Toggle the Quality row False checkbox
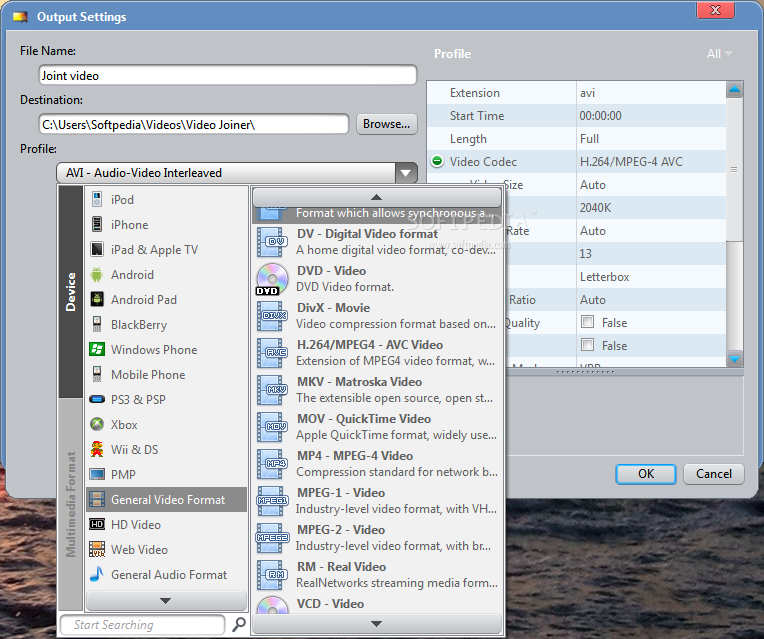764x639 pixels. (588, 322)
